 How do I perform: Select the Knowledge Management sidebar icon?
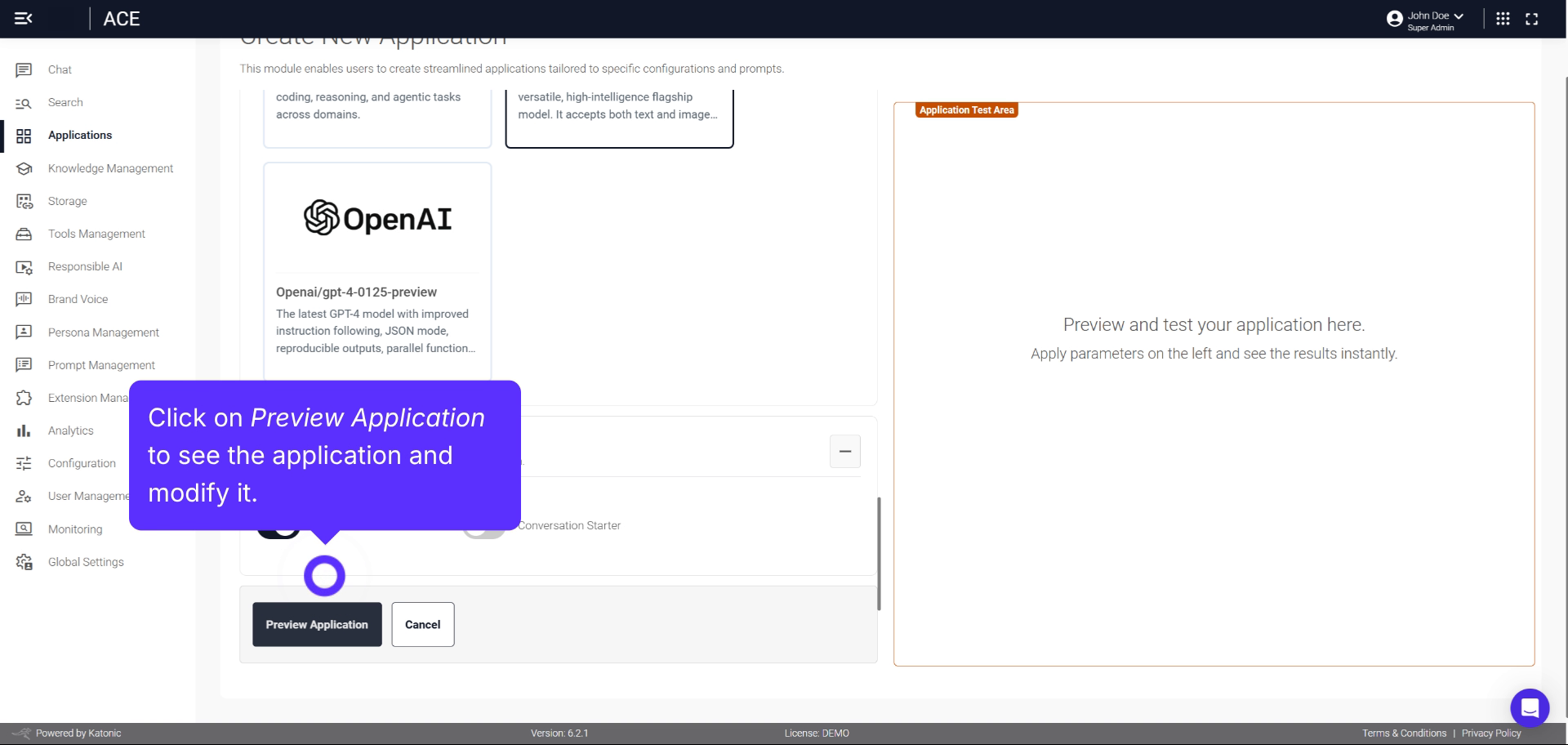coord(24,168)
